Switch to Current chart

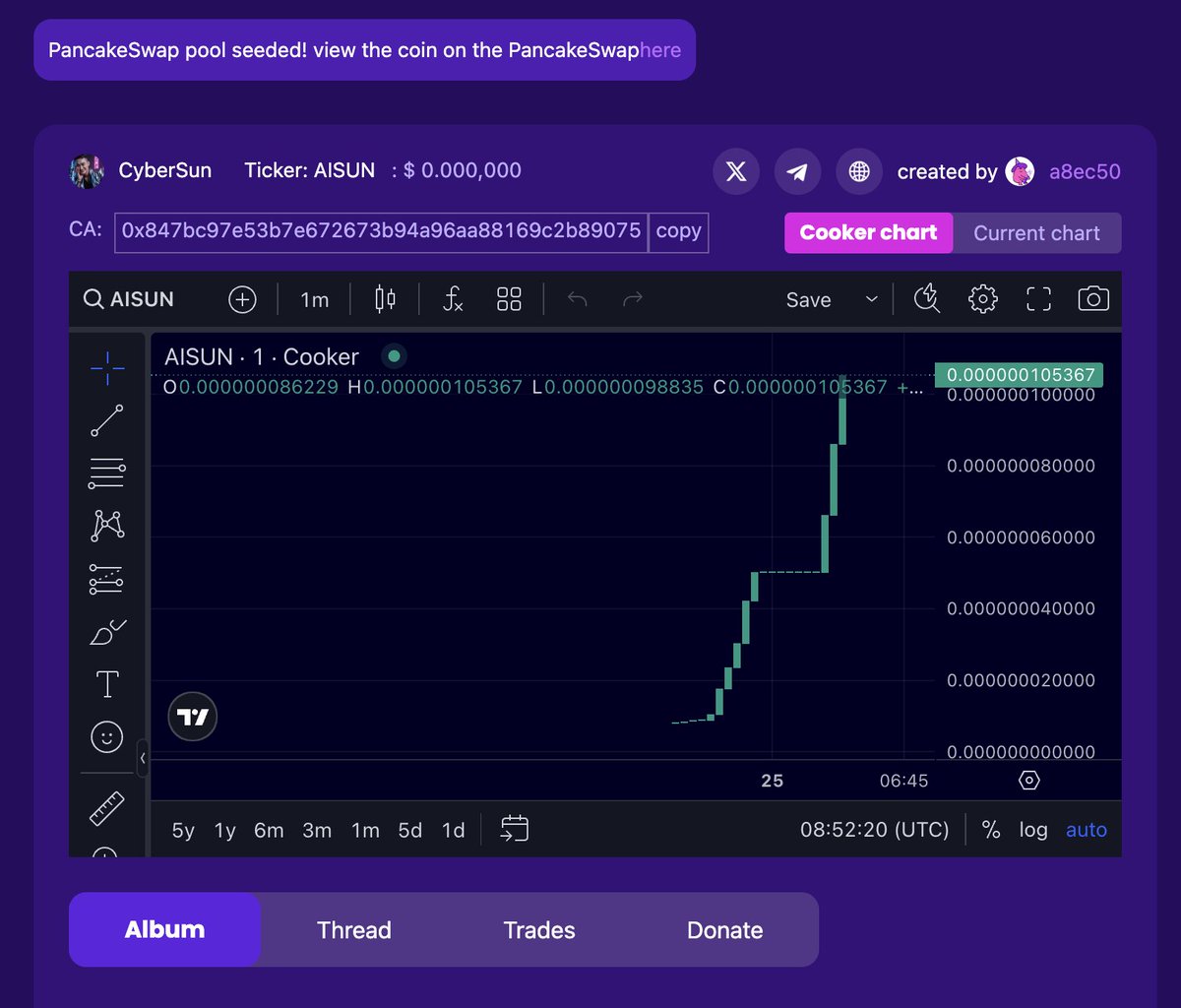(x=1037, y=233)
